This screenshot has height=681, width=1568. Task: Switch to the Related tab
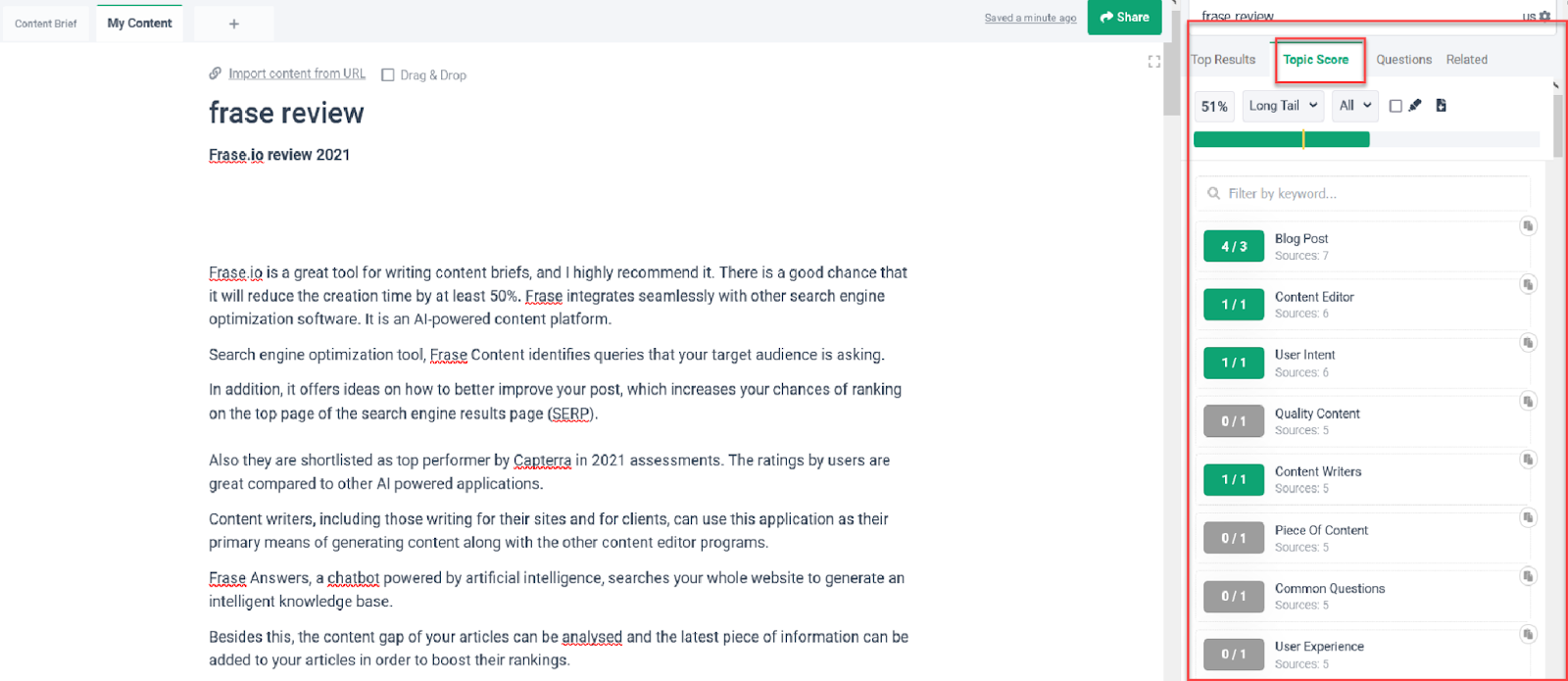pyautogui.click(x=1466, y=60)
